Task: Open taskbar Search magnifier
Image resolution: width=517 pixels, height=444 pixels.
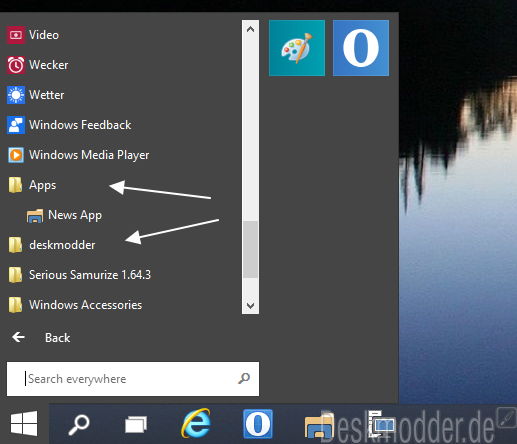Action: point(79,424)
